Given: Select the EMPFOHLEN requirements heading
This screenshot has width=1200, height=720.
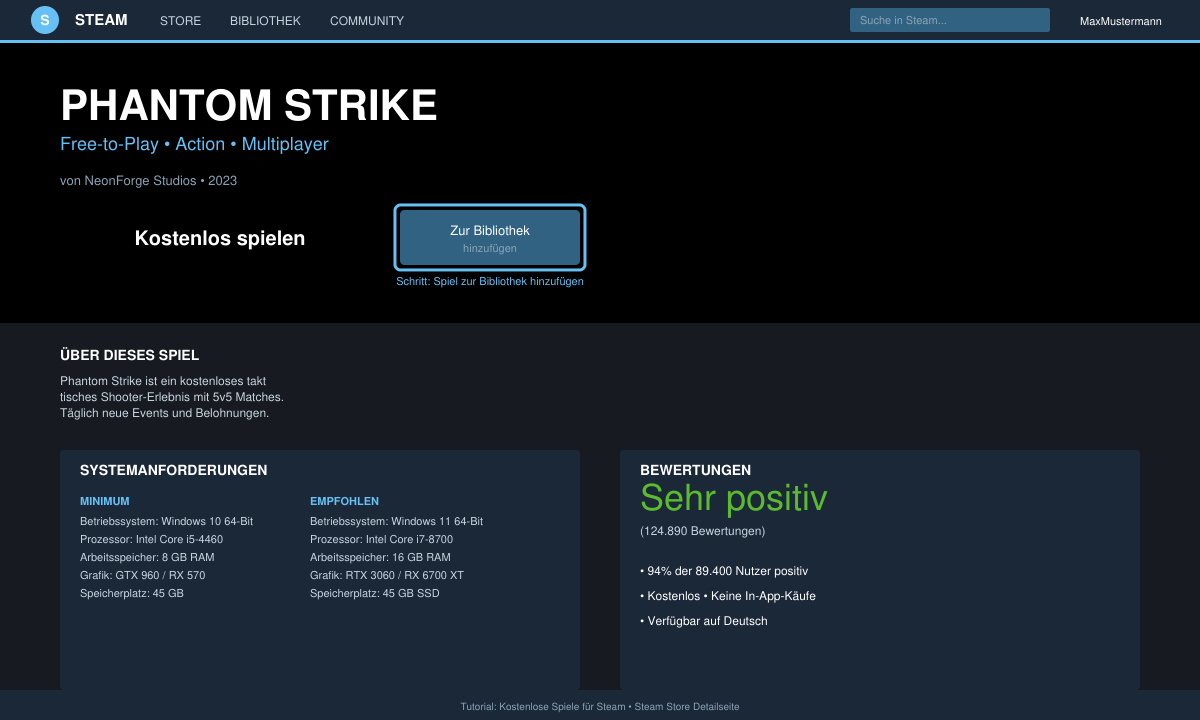Looking at the screenshot, I should [x=344, y=501].
